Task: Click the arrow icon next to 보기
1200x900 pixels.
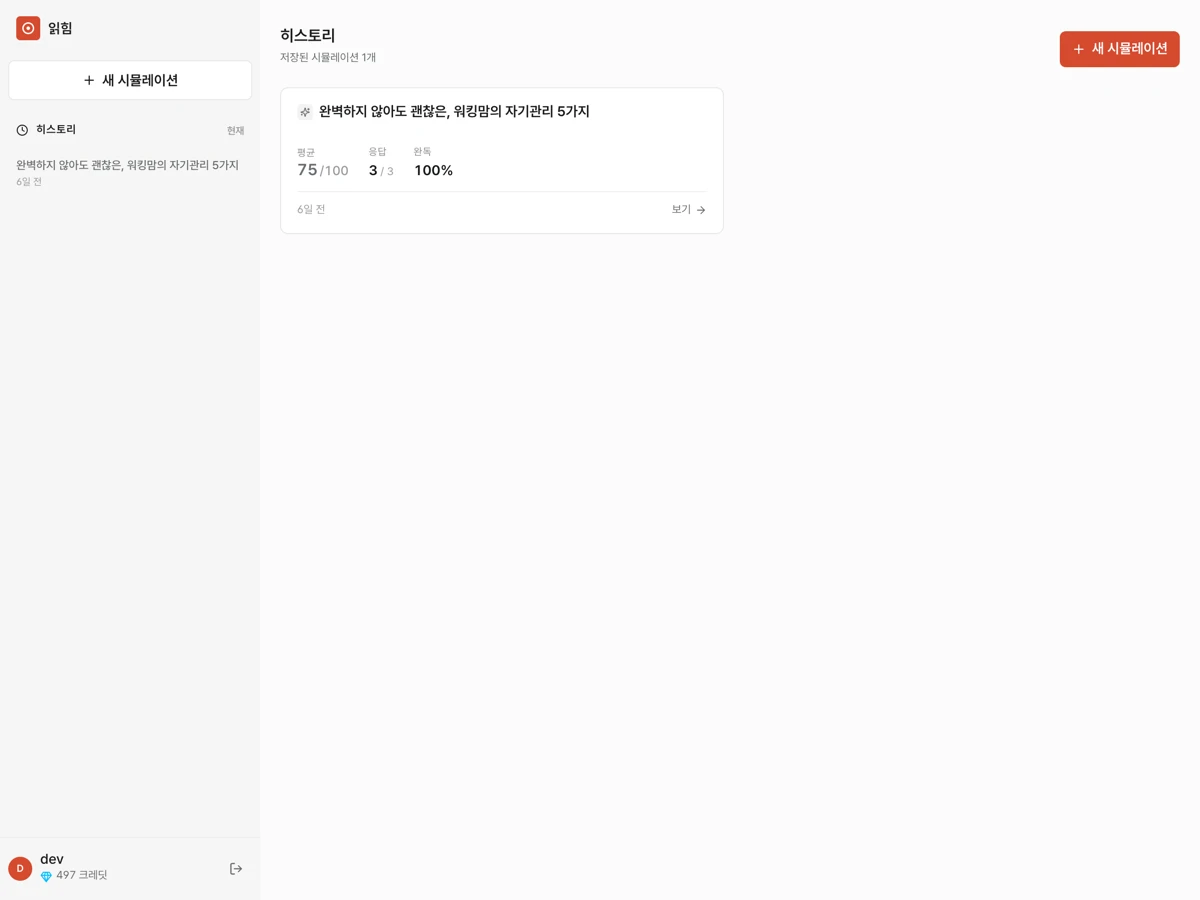Action: click(701, 210)
